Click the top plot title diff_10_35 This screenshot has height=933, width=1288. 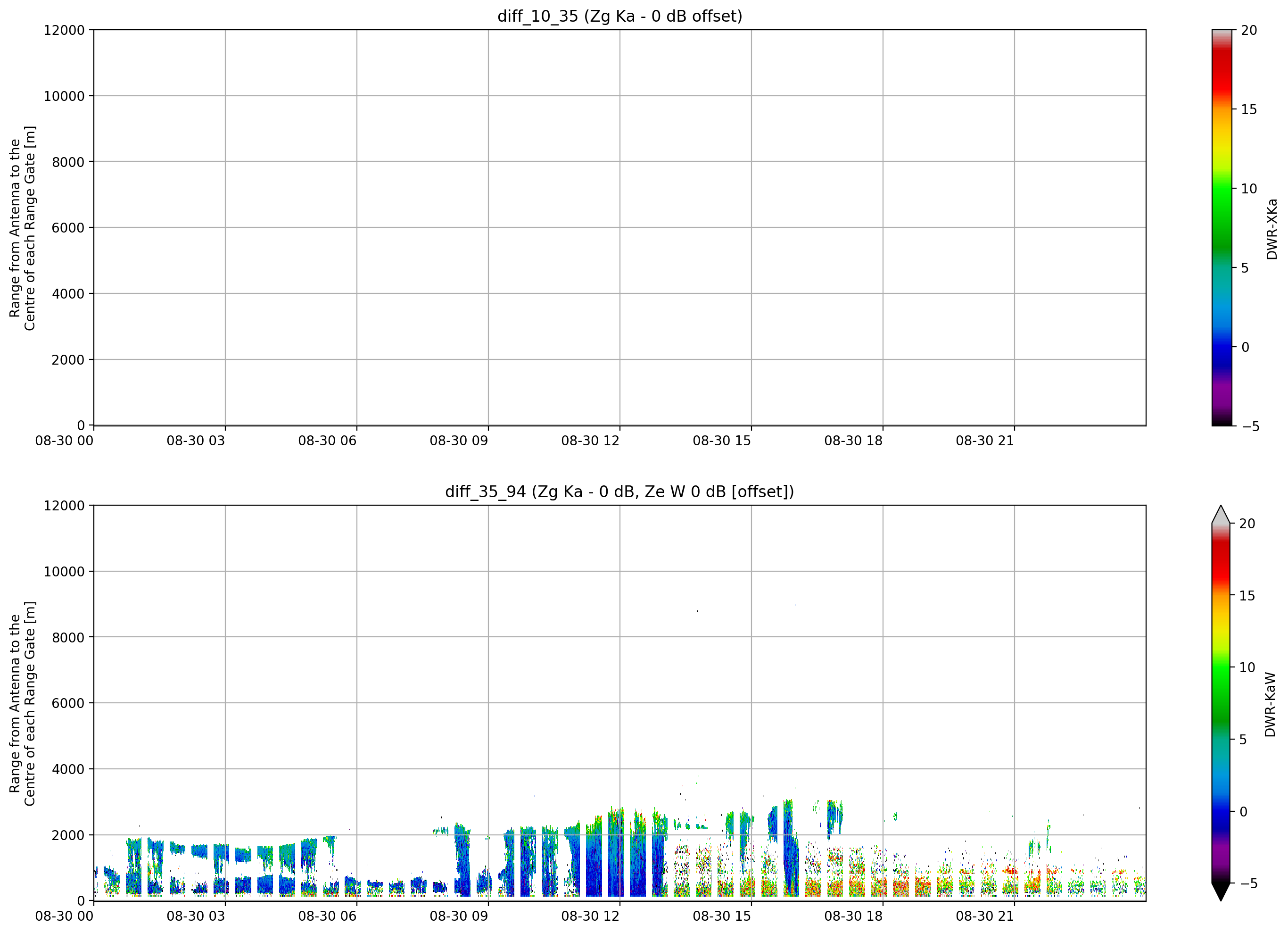click(619, 16)
